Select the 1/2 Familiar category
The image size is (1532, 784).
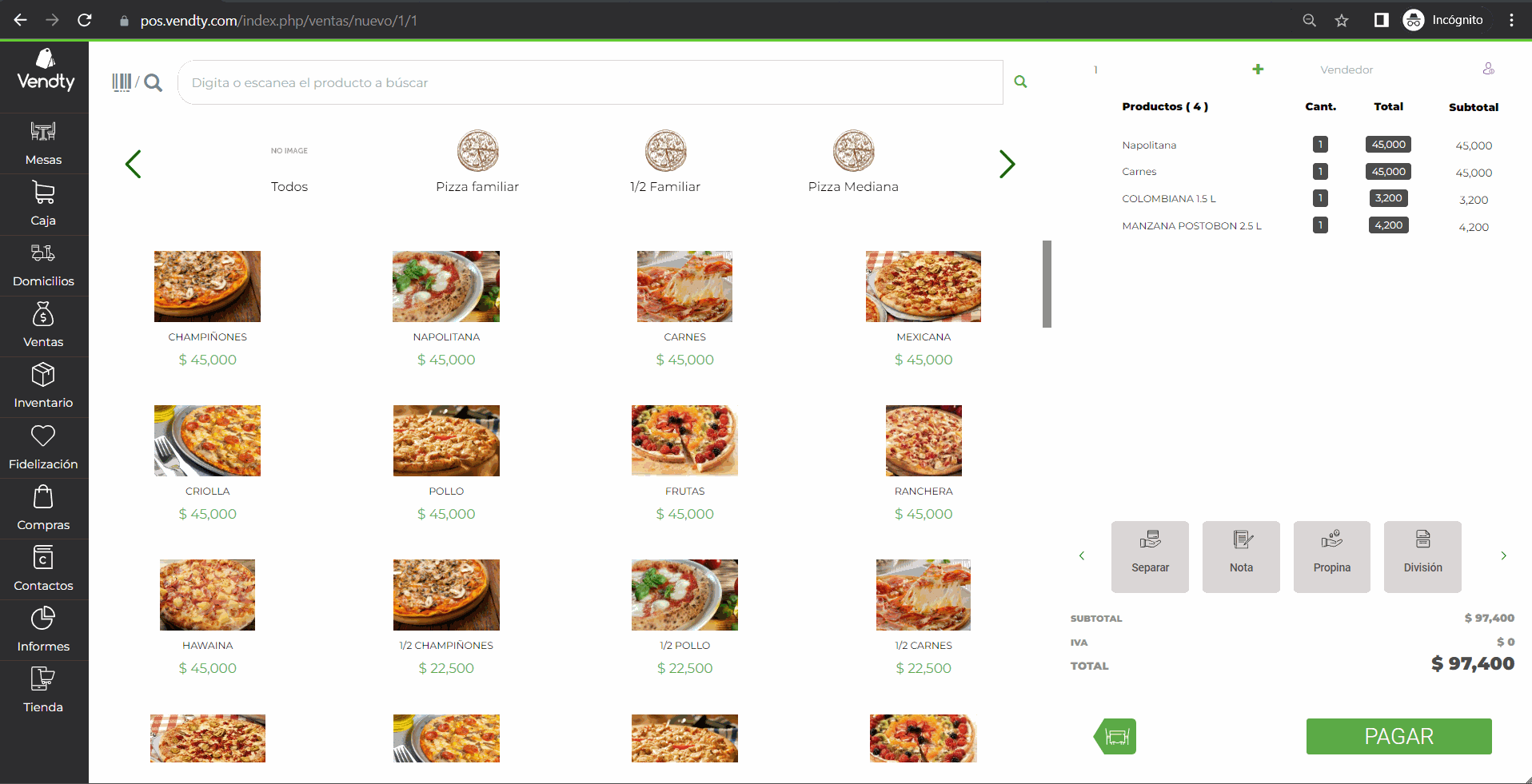pyautogui.click(x=665, y=162)
